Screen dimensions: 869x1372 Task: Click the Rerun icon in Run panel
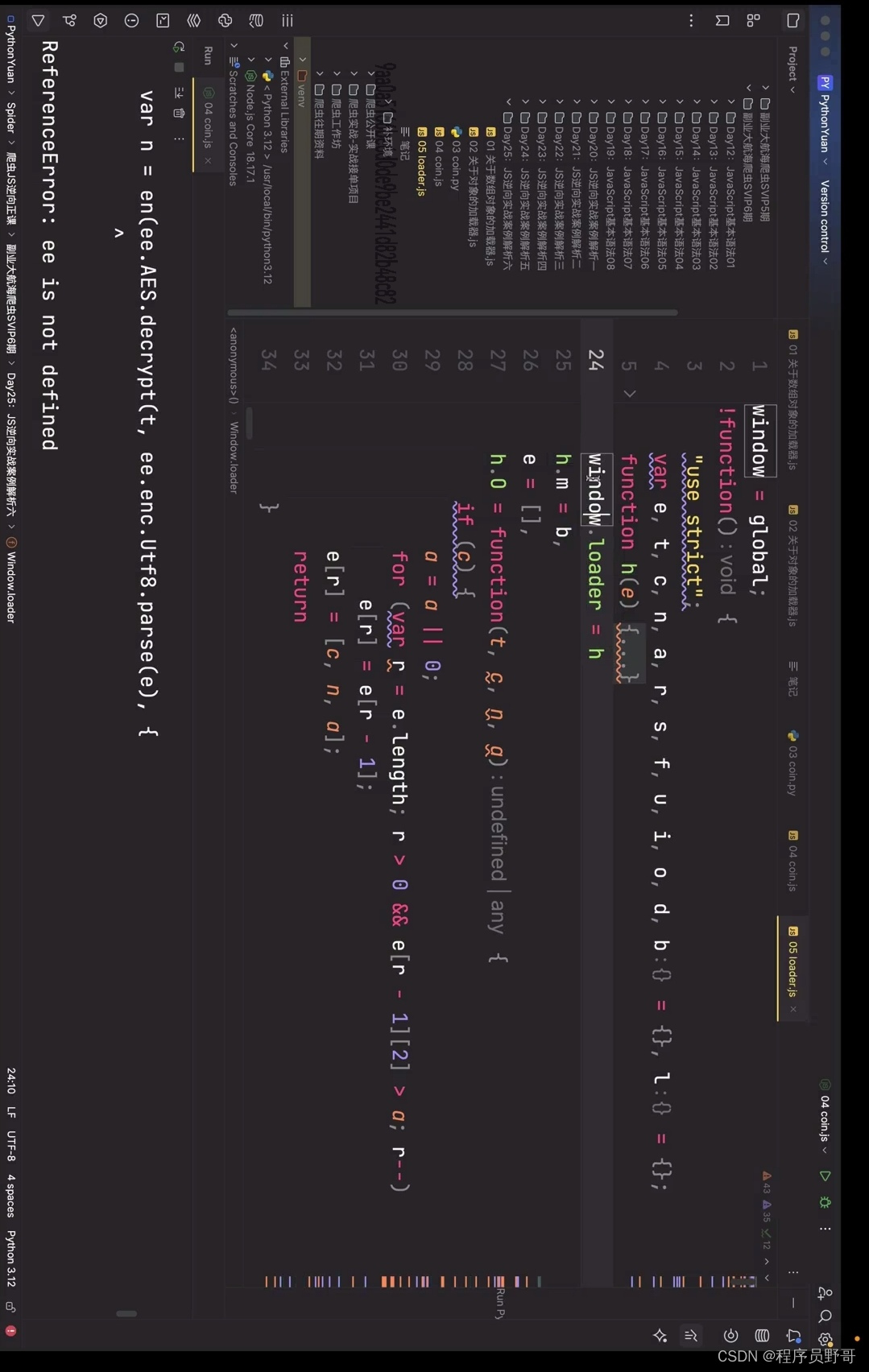179,47
